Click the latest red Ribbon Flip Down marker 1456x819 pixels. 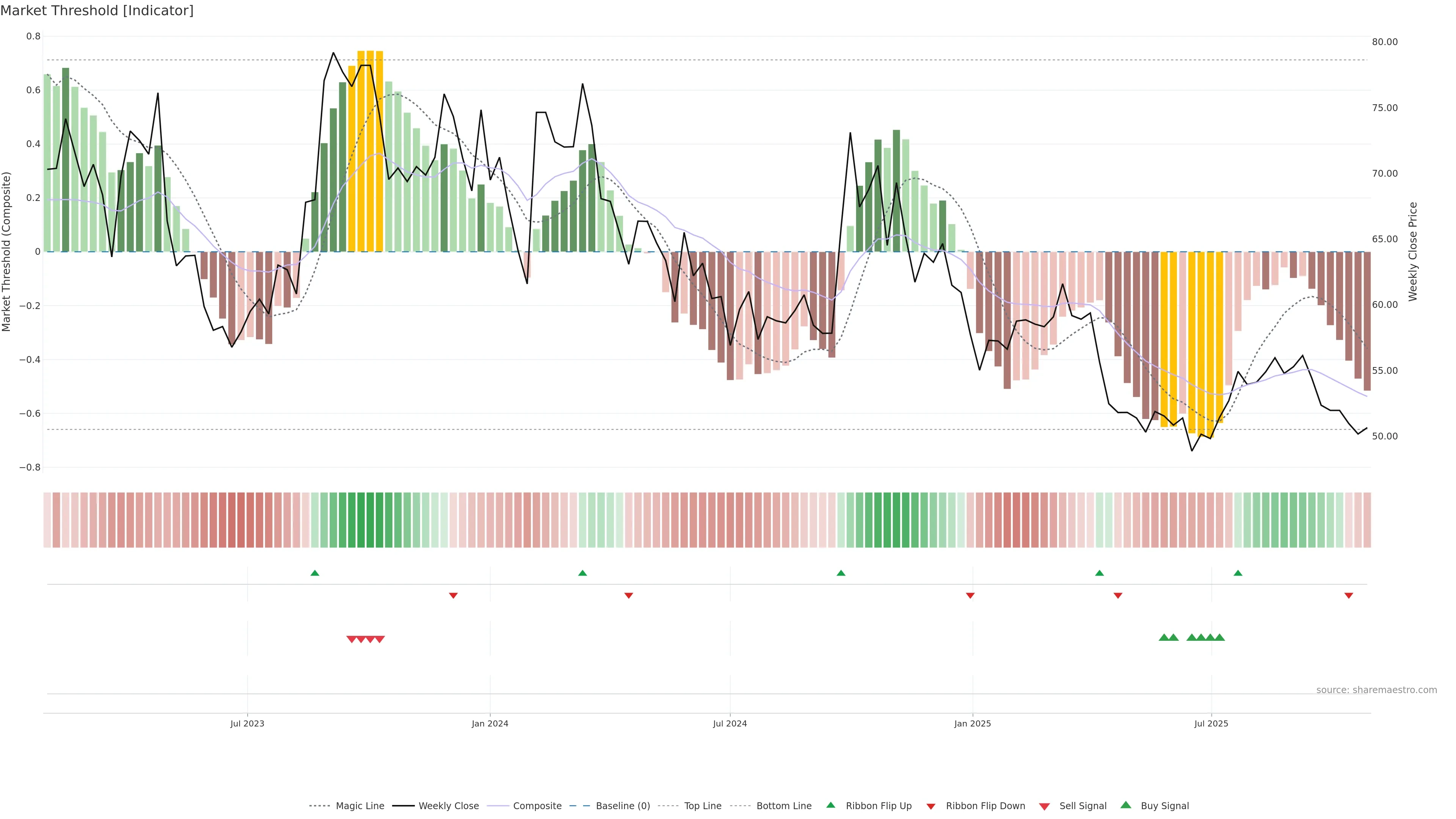[1349, 595]
